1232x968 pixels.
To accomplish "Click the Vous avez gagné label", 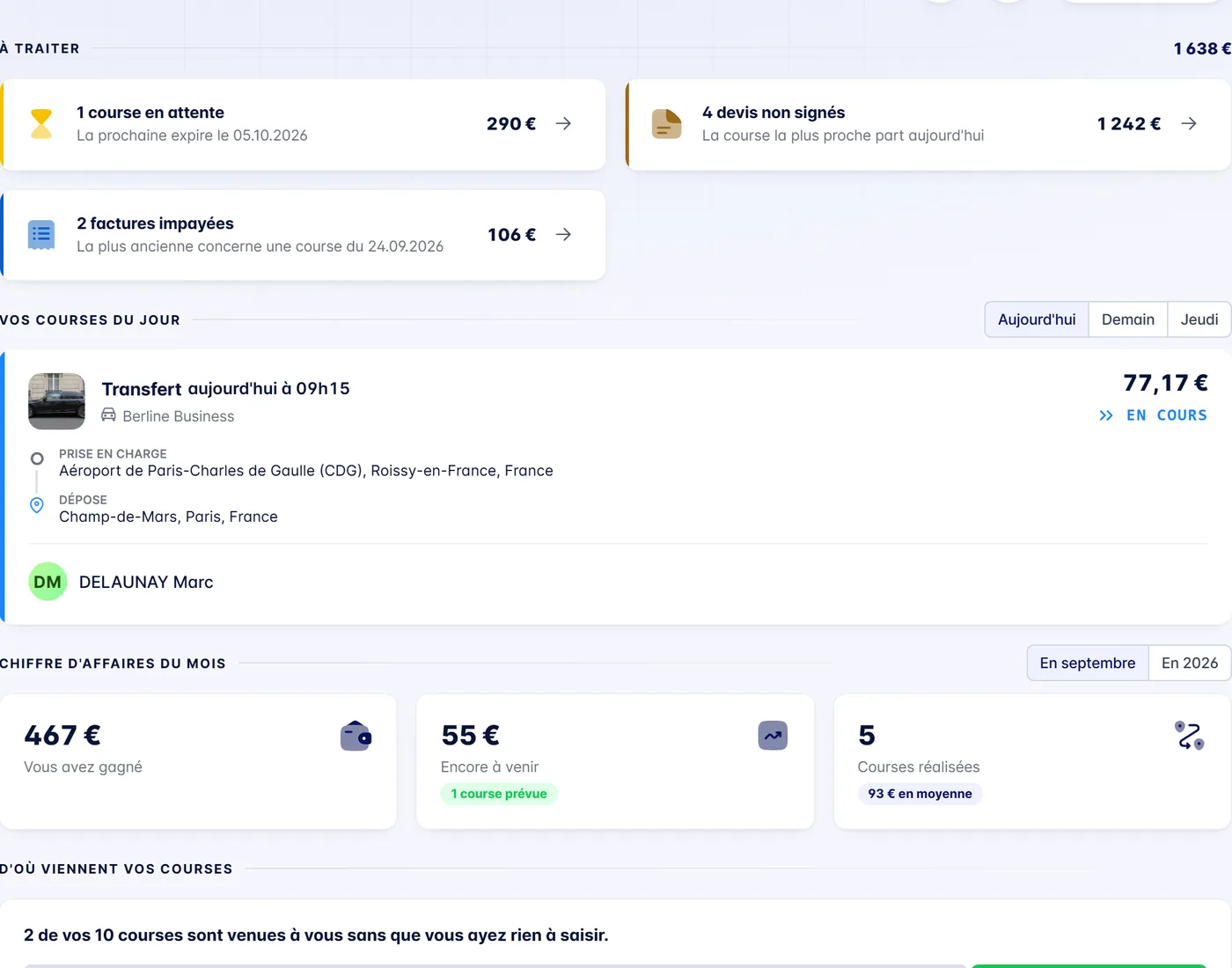I will (x=83, y=767).
